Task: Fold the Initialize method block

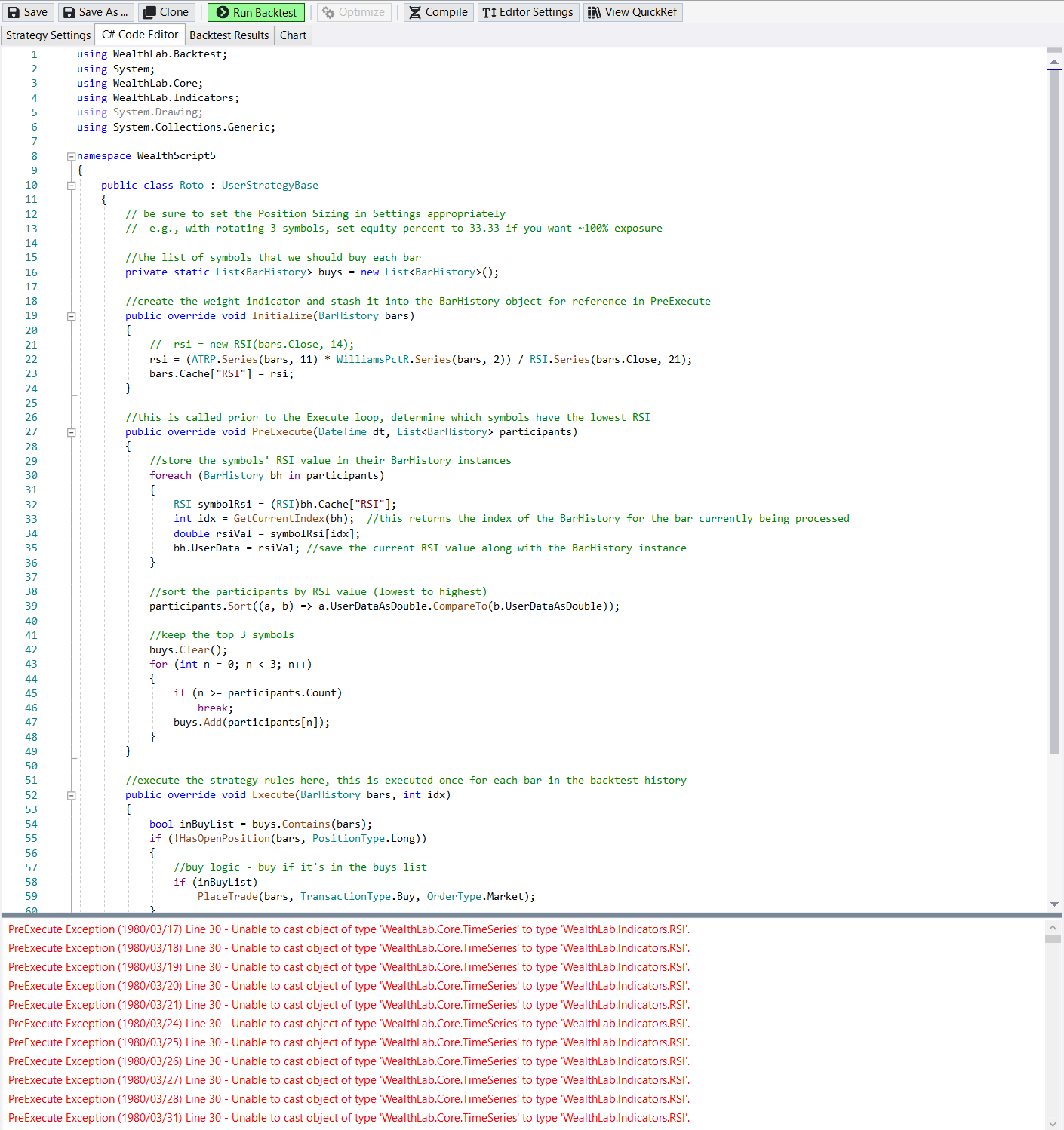Action: point(71,317)
